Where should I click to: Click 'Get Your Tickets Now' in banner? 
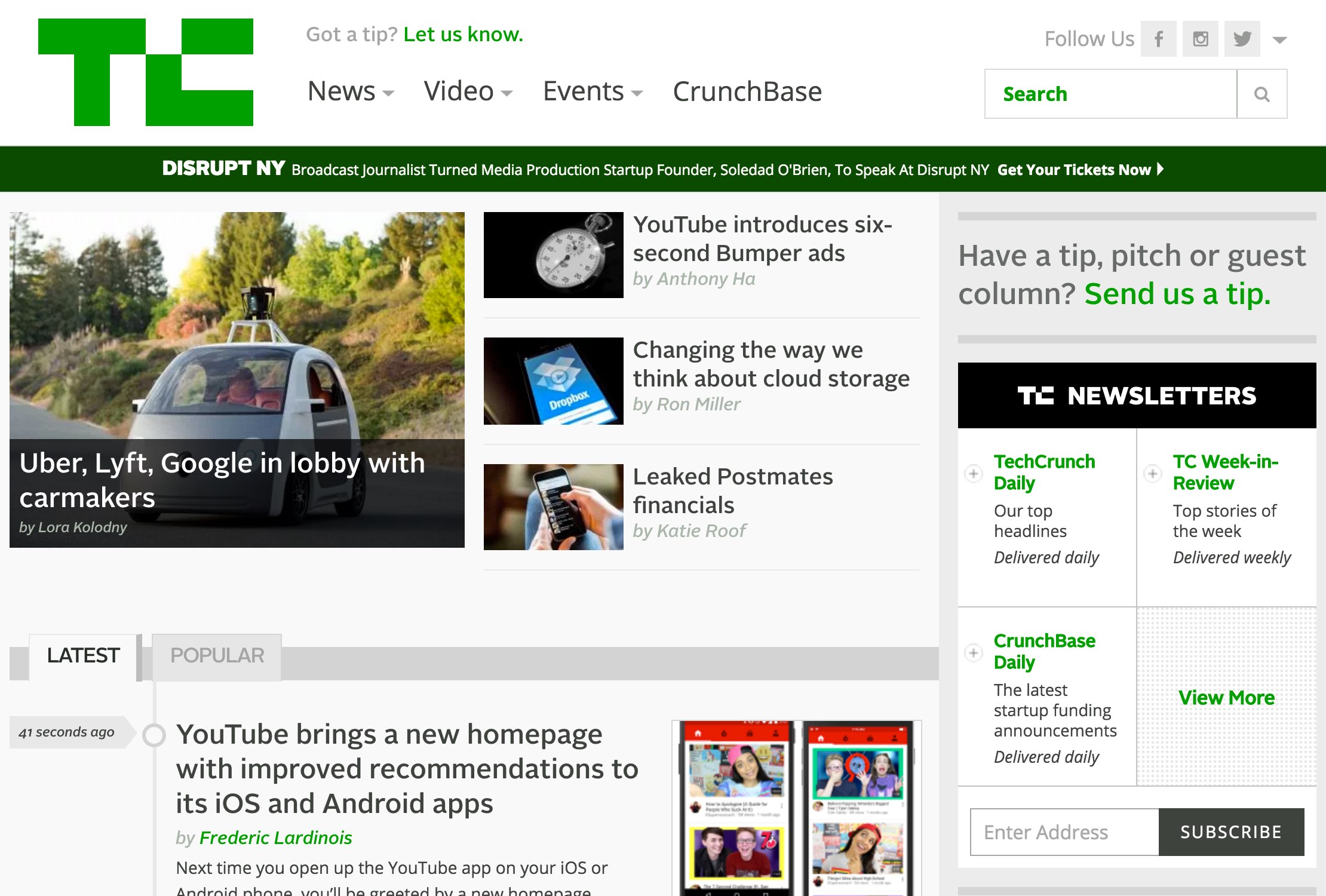pos(1081,170)
